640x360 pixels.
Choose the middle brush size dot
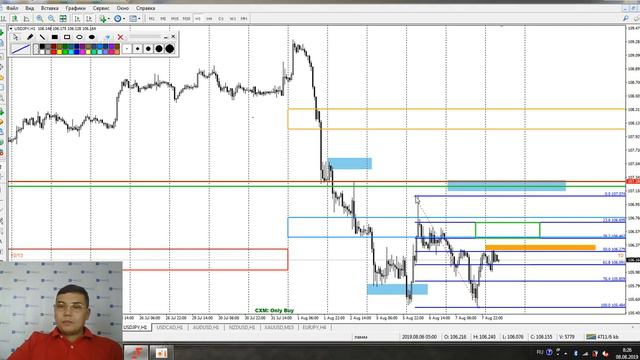(148, 49)
